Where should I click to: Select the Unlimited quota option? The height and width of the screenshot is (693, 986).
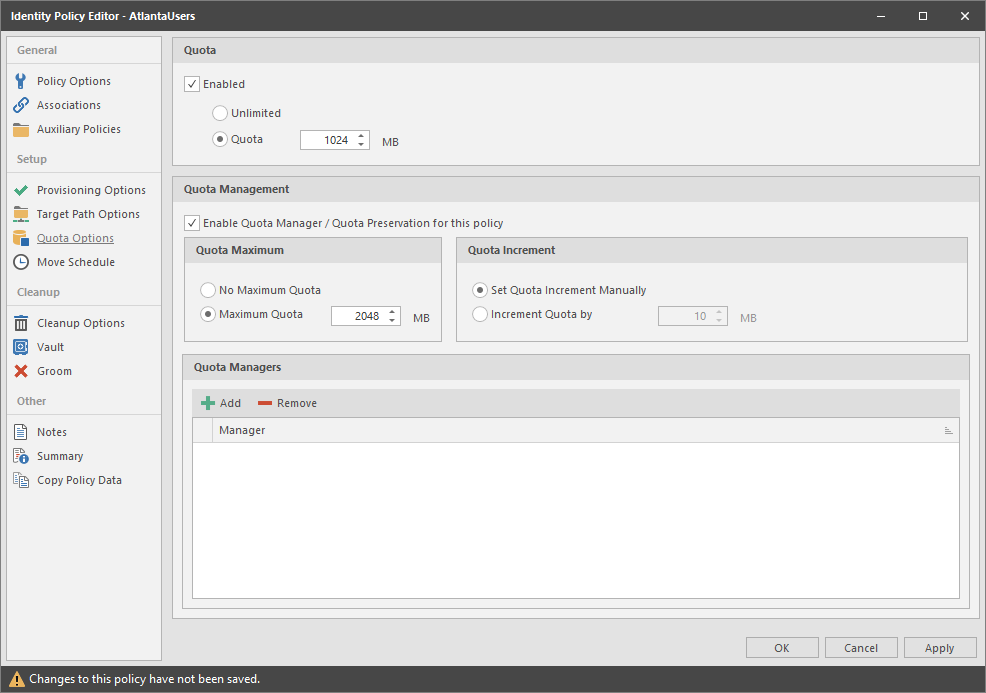tap(219, 112)
